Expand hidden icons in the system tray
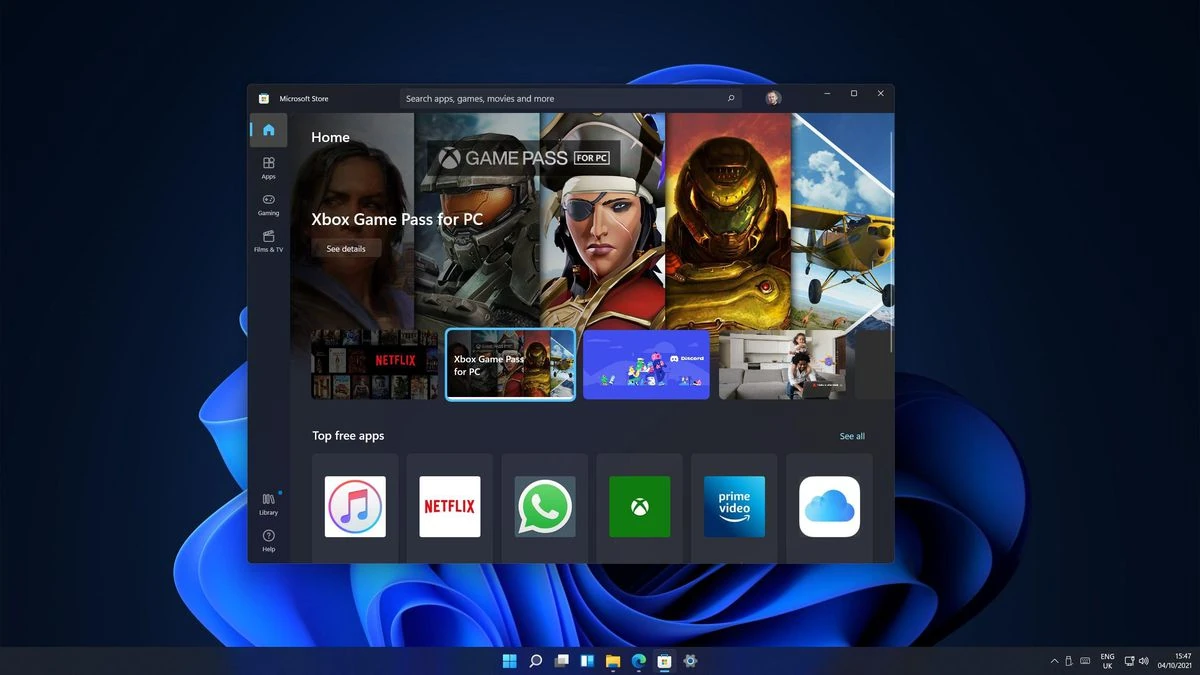1200x675 pixels. click(1054, 661)
